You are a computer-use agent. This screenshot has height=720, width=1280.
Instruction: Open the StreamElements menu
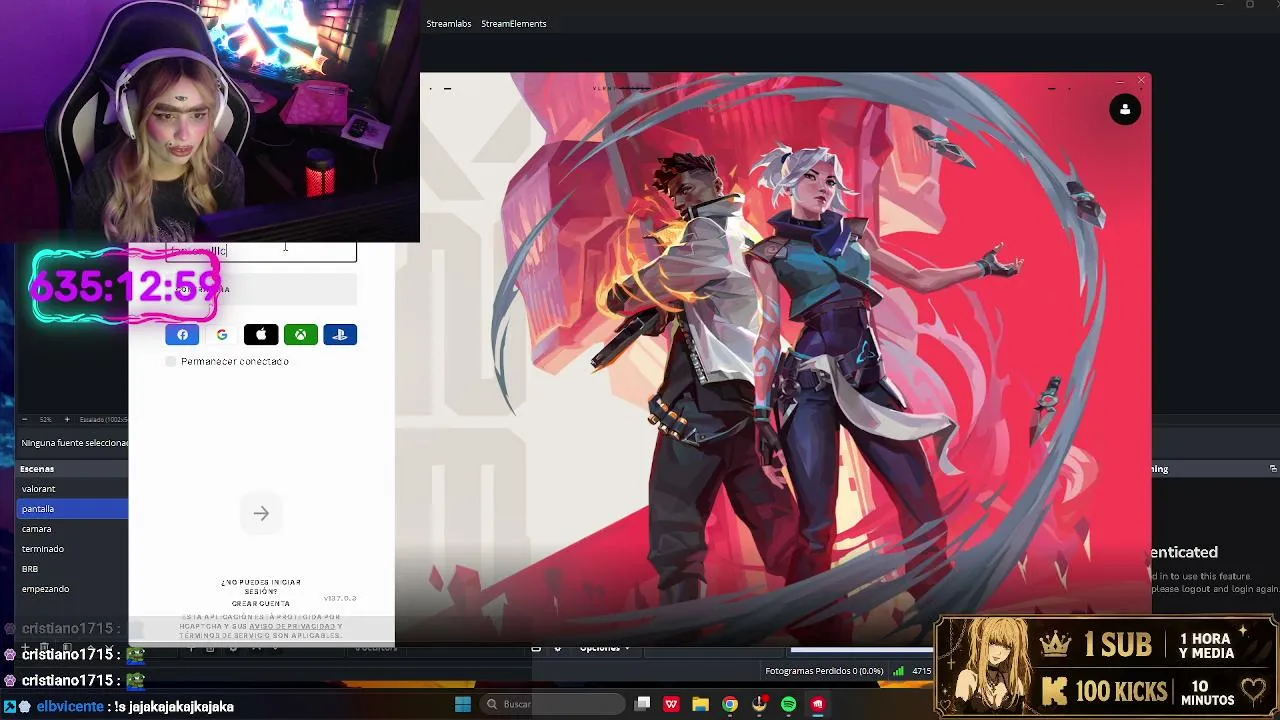514,24
